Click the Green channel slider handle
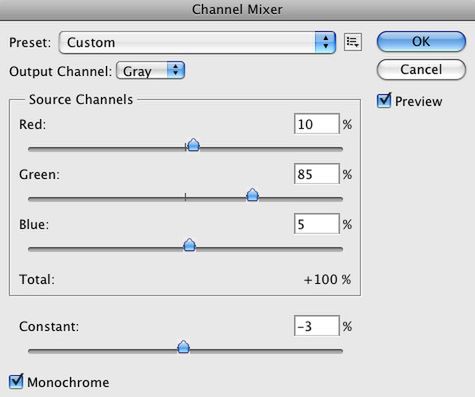The width and height of the screenshot is (475, 397). [x=252, y=195]
